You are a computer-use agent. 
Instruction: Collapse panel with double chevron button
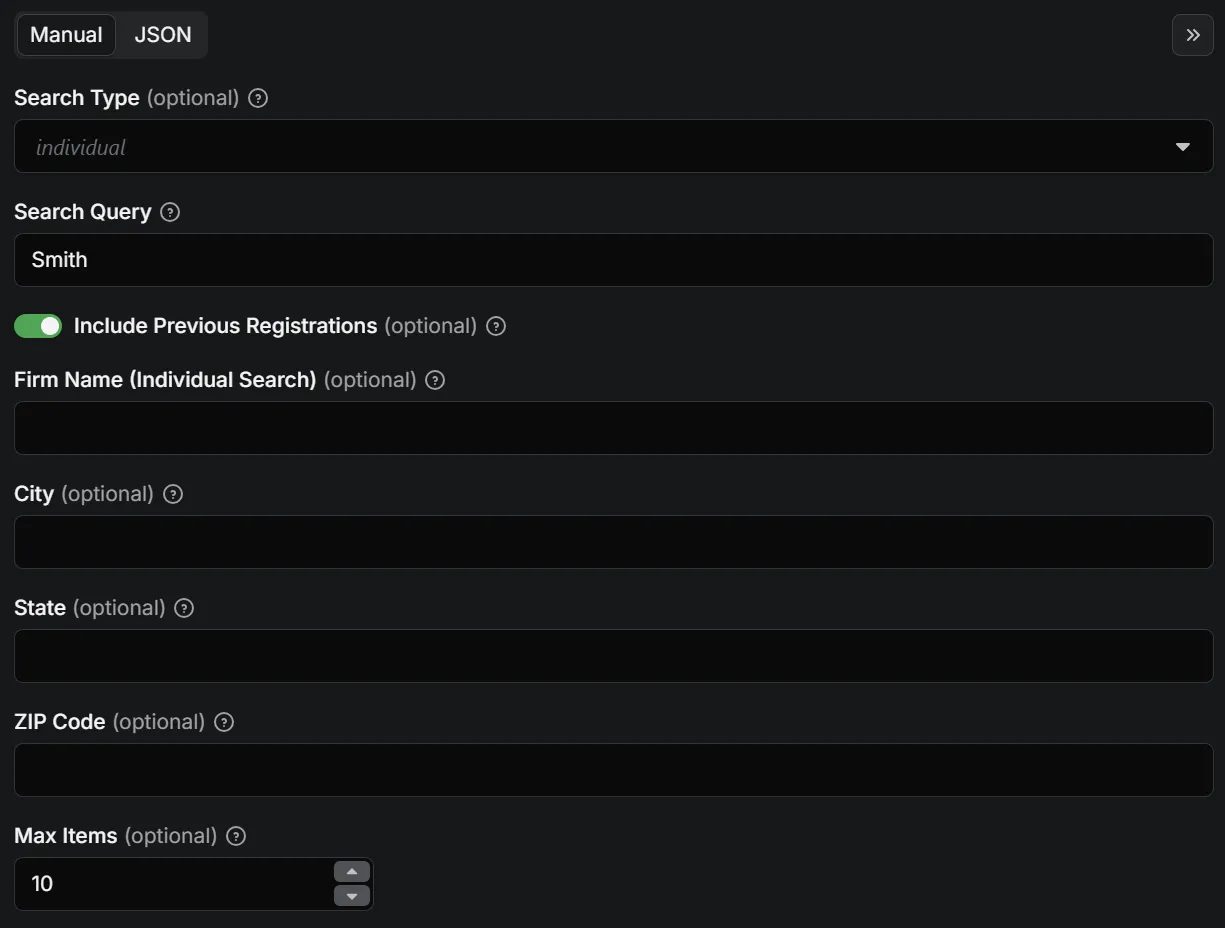(x=1192, y=35)
